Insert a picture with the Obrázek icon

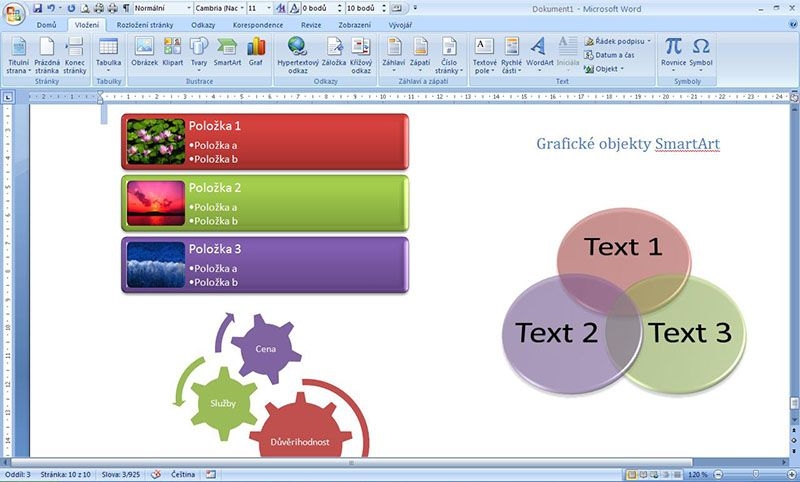pyautogui.click(x=144, y=51)
